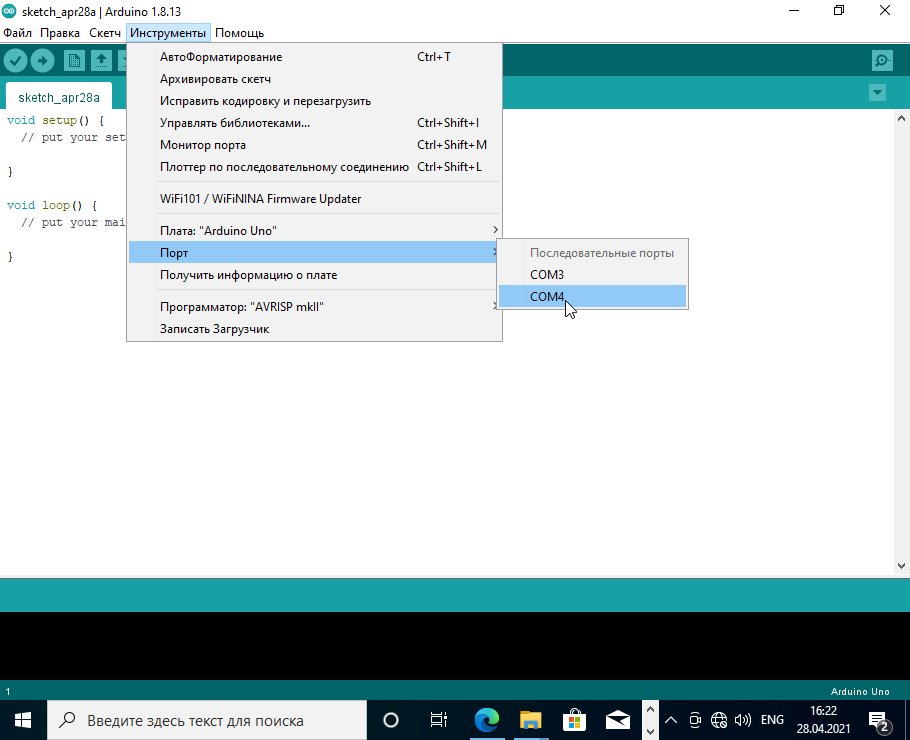Click the Upload arrow button
This screenshot has width=910, height=740.
point(42,60)
